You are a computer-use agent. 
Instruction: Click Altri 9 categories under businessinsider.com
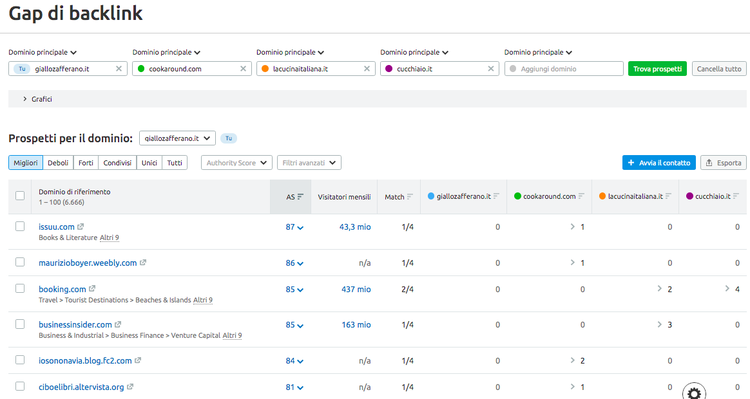[x=232, y=335]
